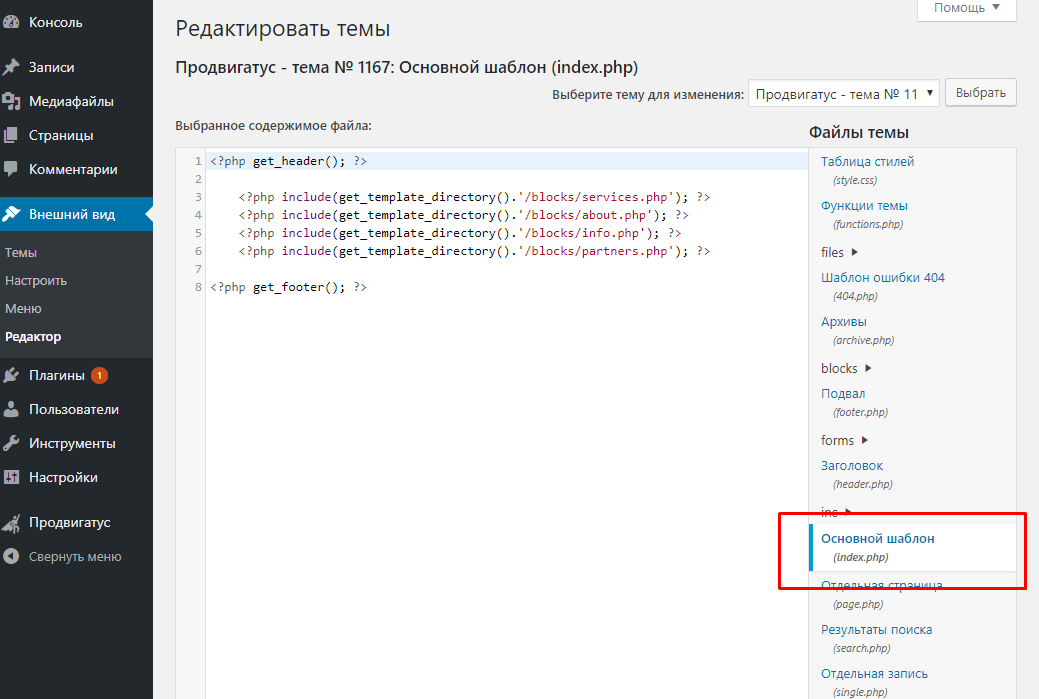Click inside the code editor area
This screenshot has height=699, width=1039.
pos(500,450)
